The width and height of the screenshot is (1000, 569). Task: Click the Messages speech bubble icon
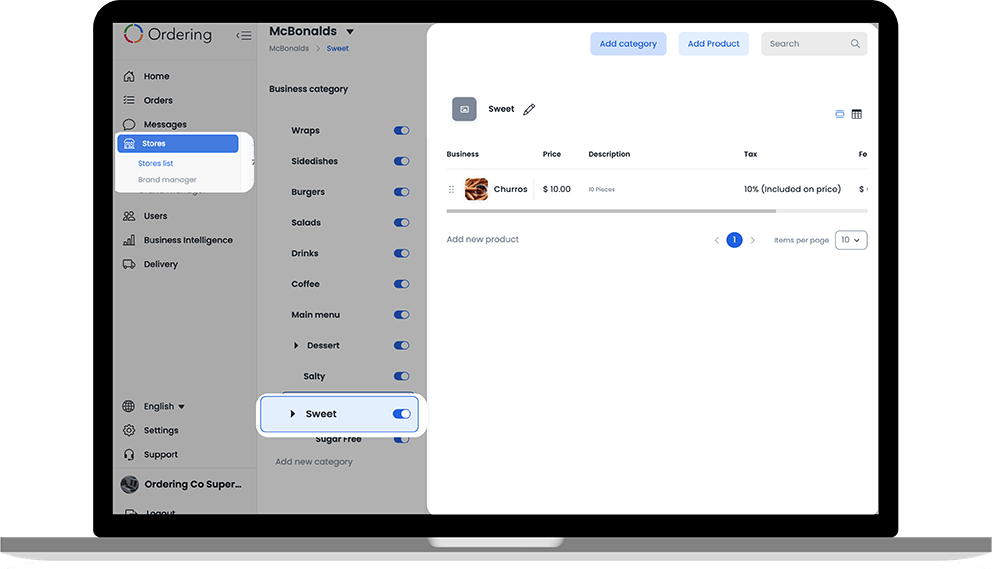(x=129, y=124)
